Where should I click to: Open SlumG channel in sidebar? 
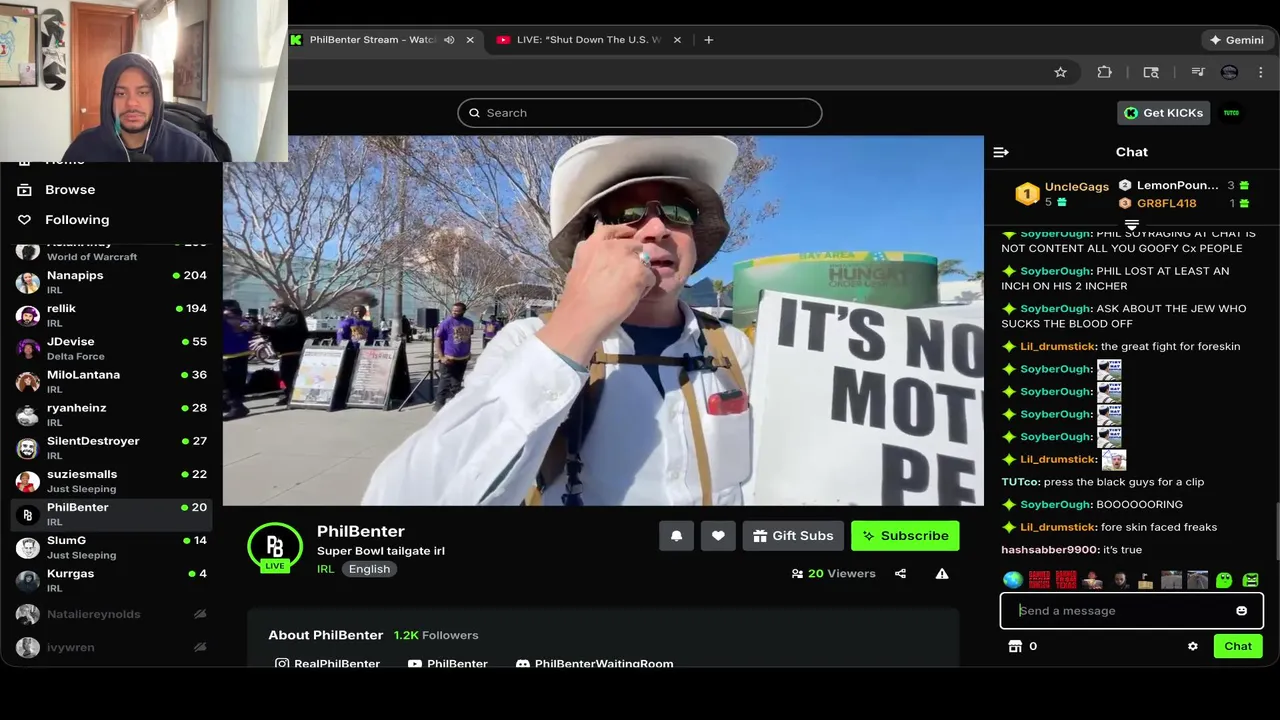pyautogui.click(x=112, y=547)
